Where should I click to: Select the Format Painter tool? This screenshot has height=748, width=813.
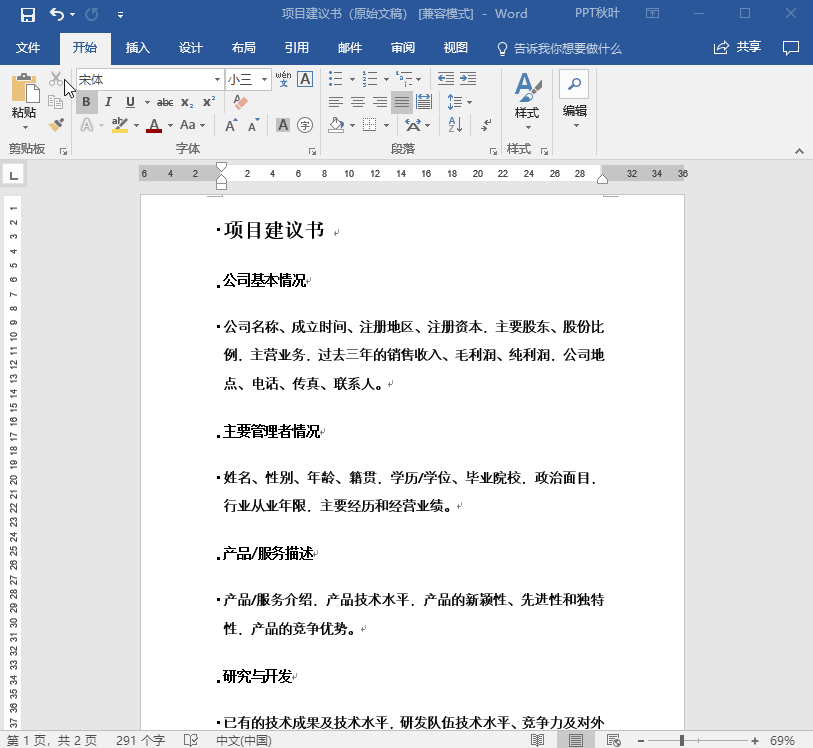(x=56, y=125)
